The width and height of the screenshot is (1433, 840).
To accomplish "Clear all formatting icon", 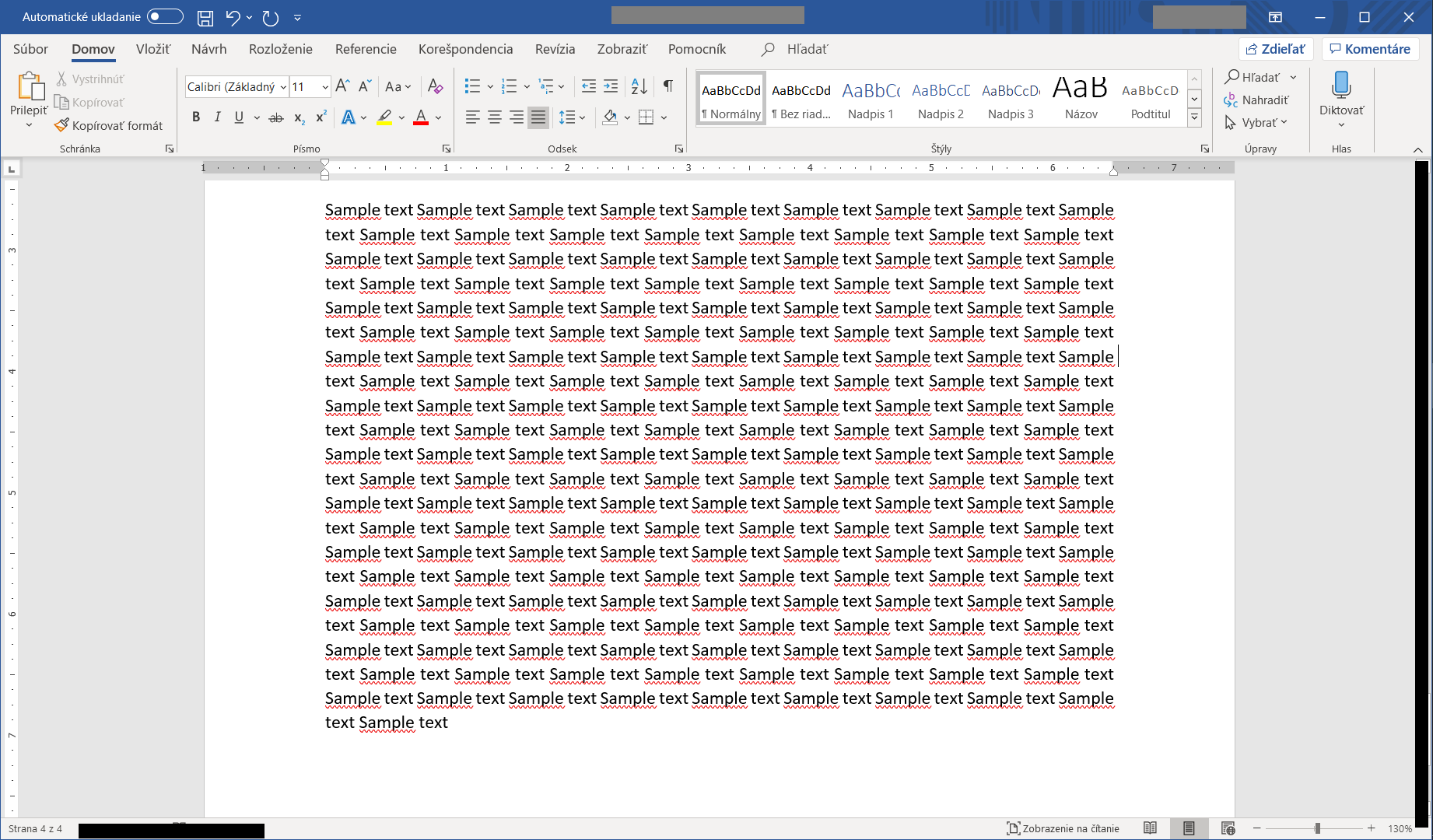I will click(x=436, y=86).
